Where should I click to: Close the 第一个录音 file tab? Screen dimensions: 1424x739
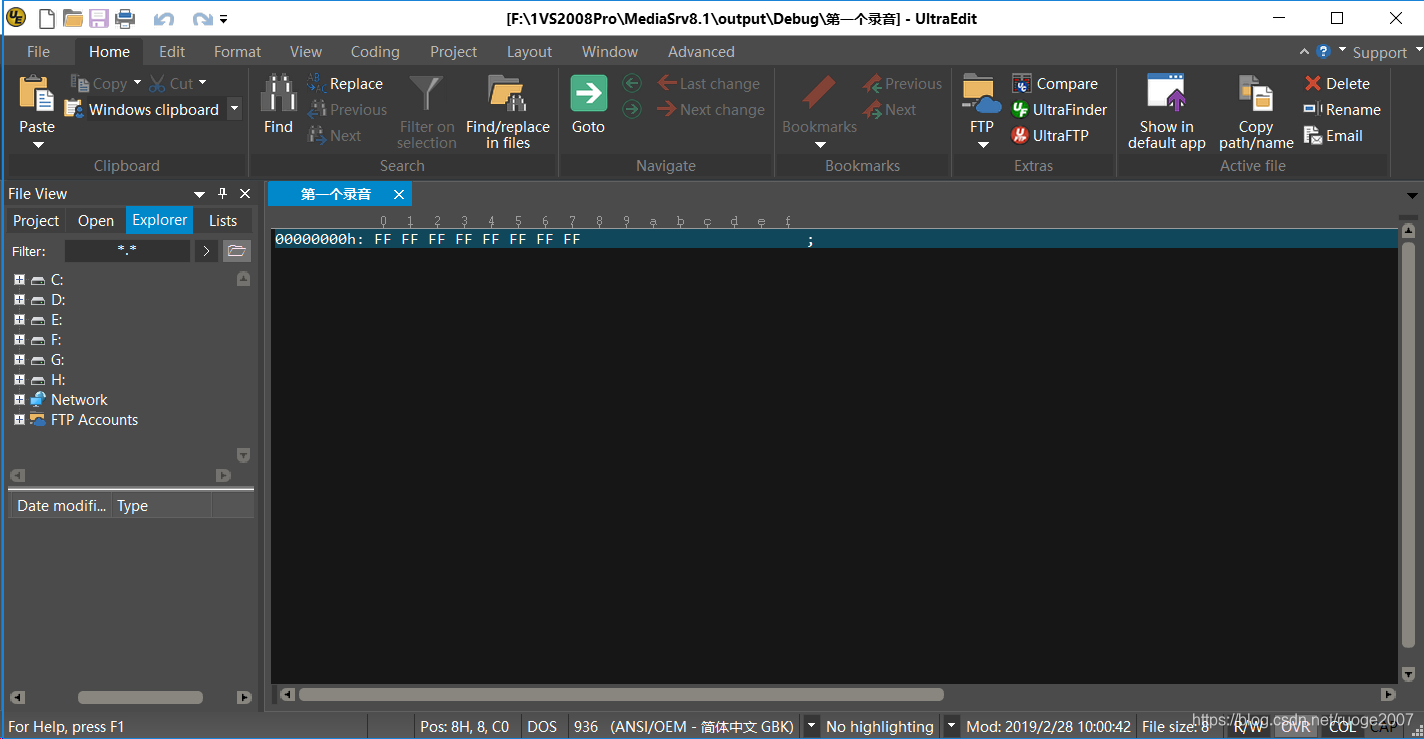[x=399, y=194]
